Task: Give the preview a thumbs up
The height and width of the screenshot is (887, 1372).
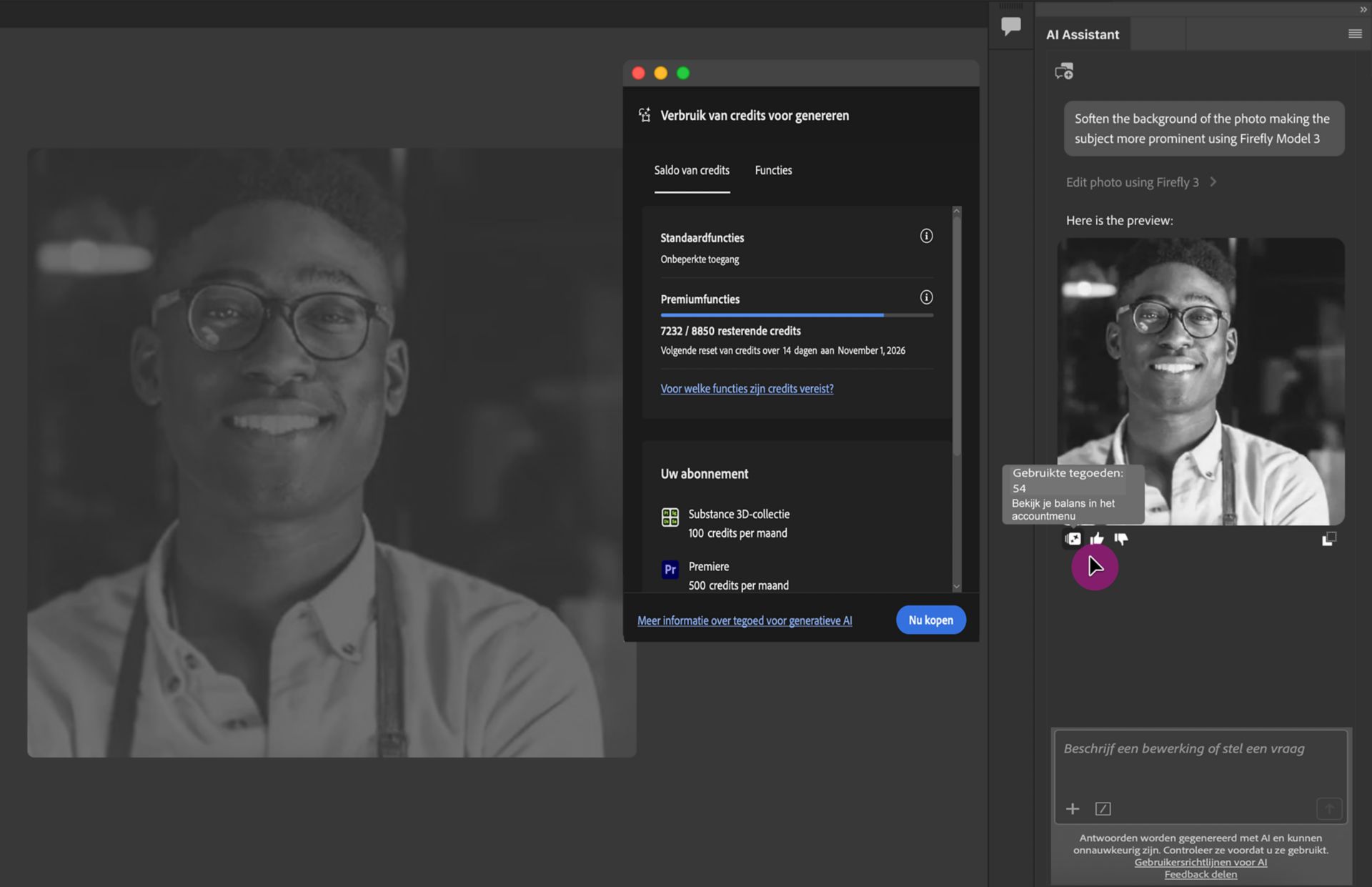Action: 1097,539
